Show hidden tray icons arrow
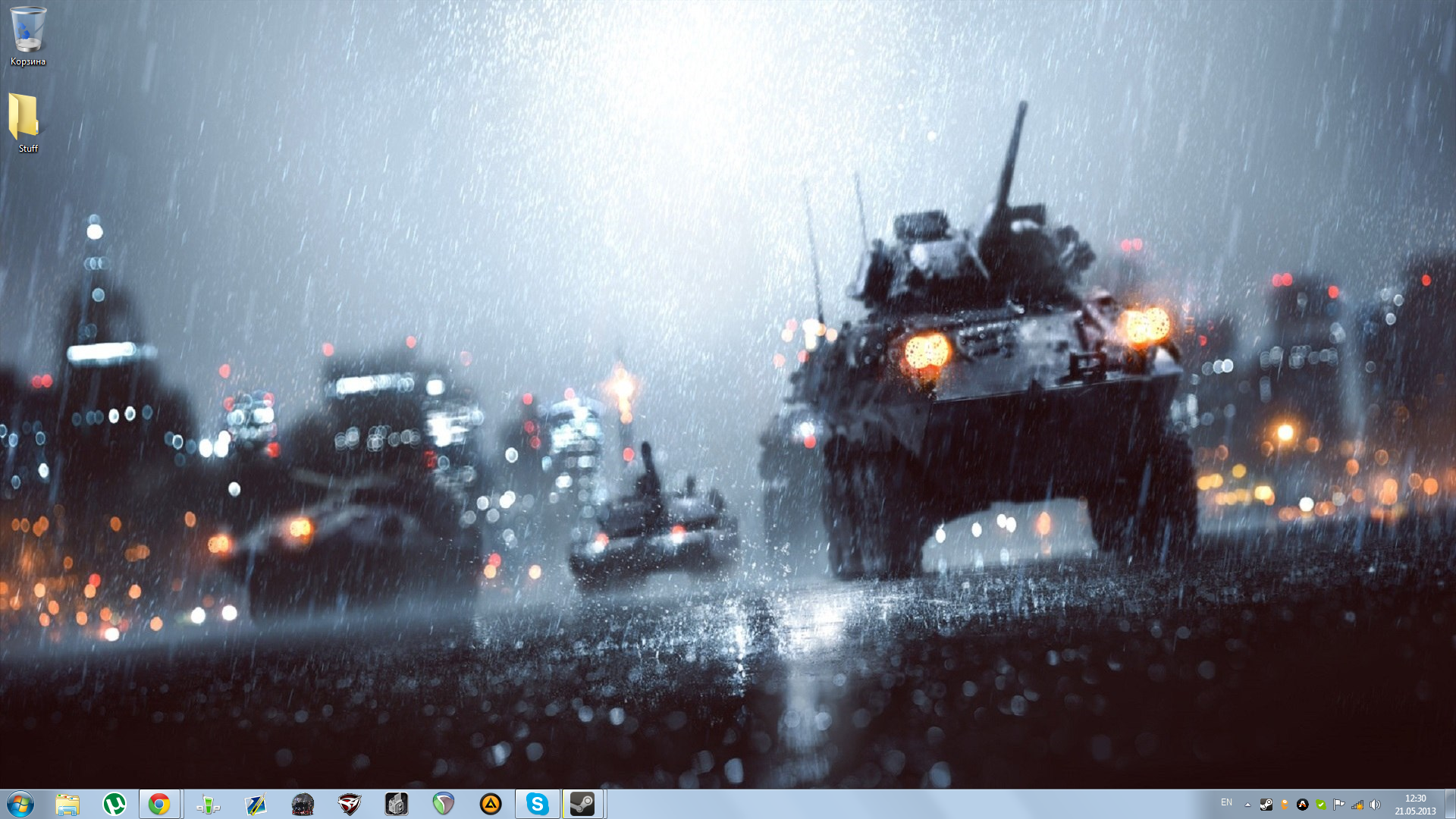 tap(1247, 805)
